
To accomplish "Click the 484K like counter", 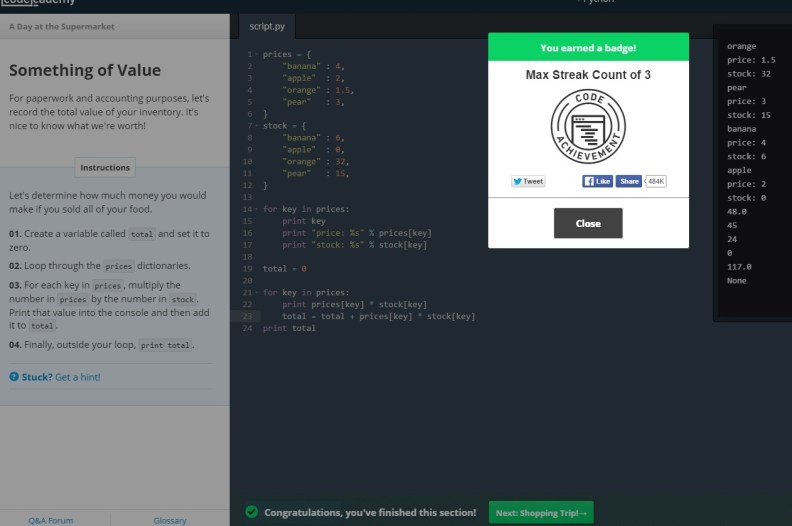I will coord(656,181).
